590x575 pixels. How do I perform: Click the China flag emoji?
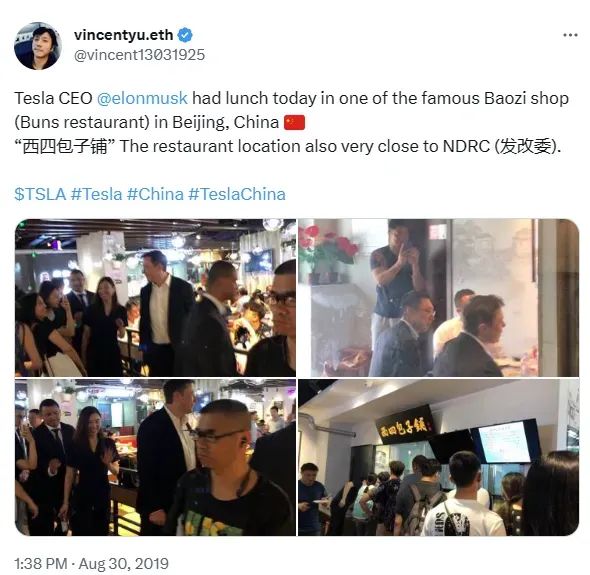[294, 122]
